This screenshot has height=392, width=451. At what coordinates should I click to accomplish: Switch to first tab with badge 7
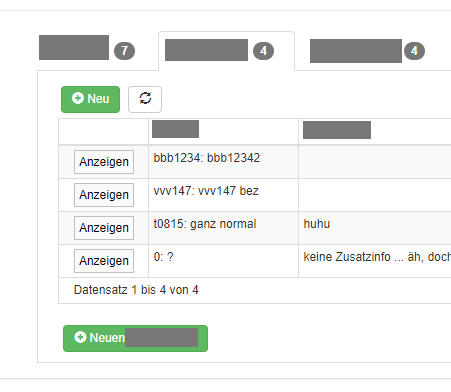[87, 51]
